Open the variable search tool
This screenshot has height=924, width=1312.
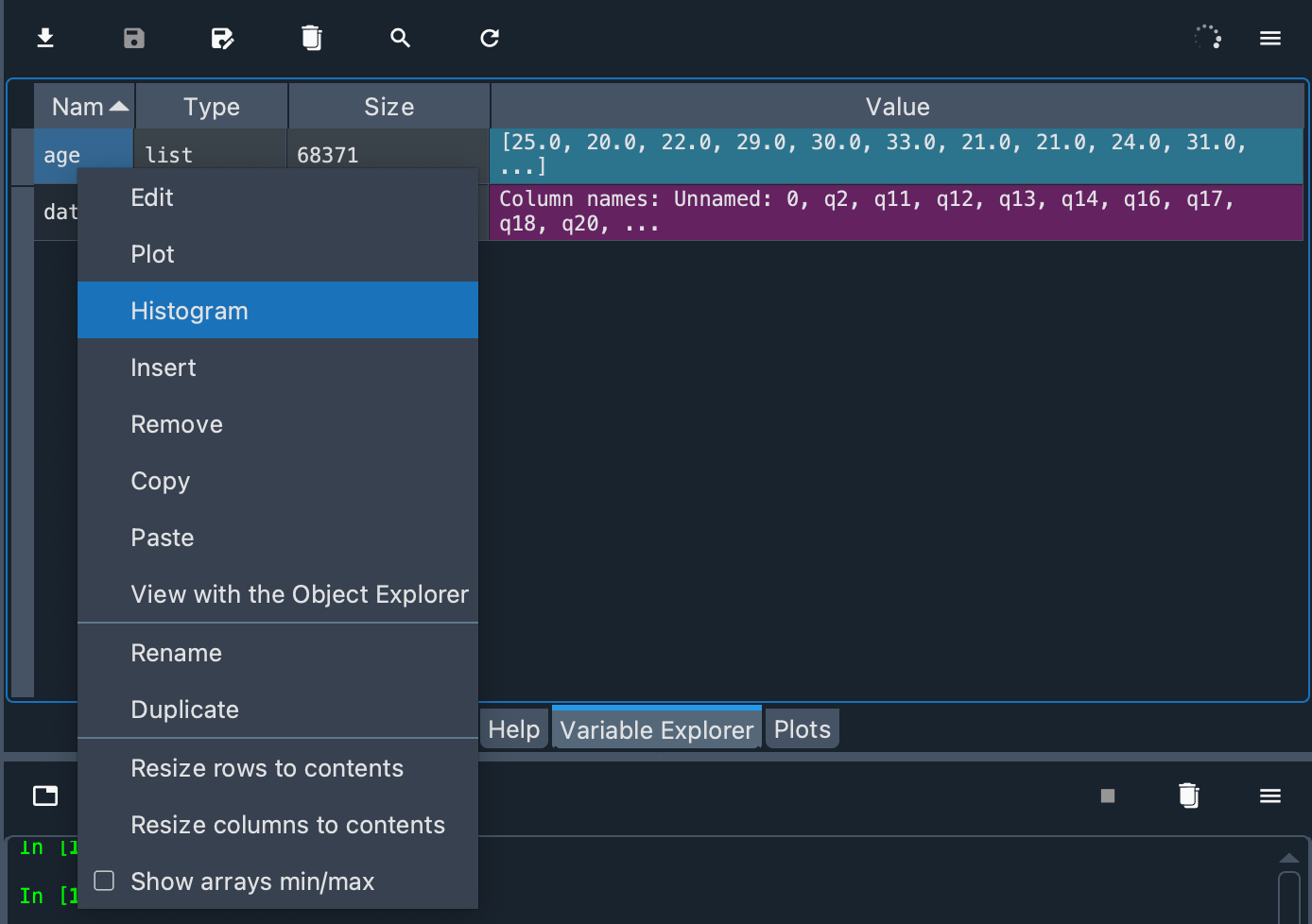click(400, 38)
